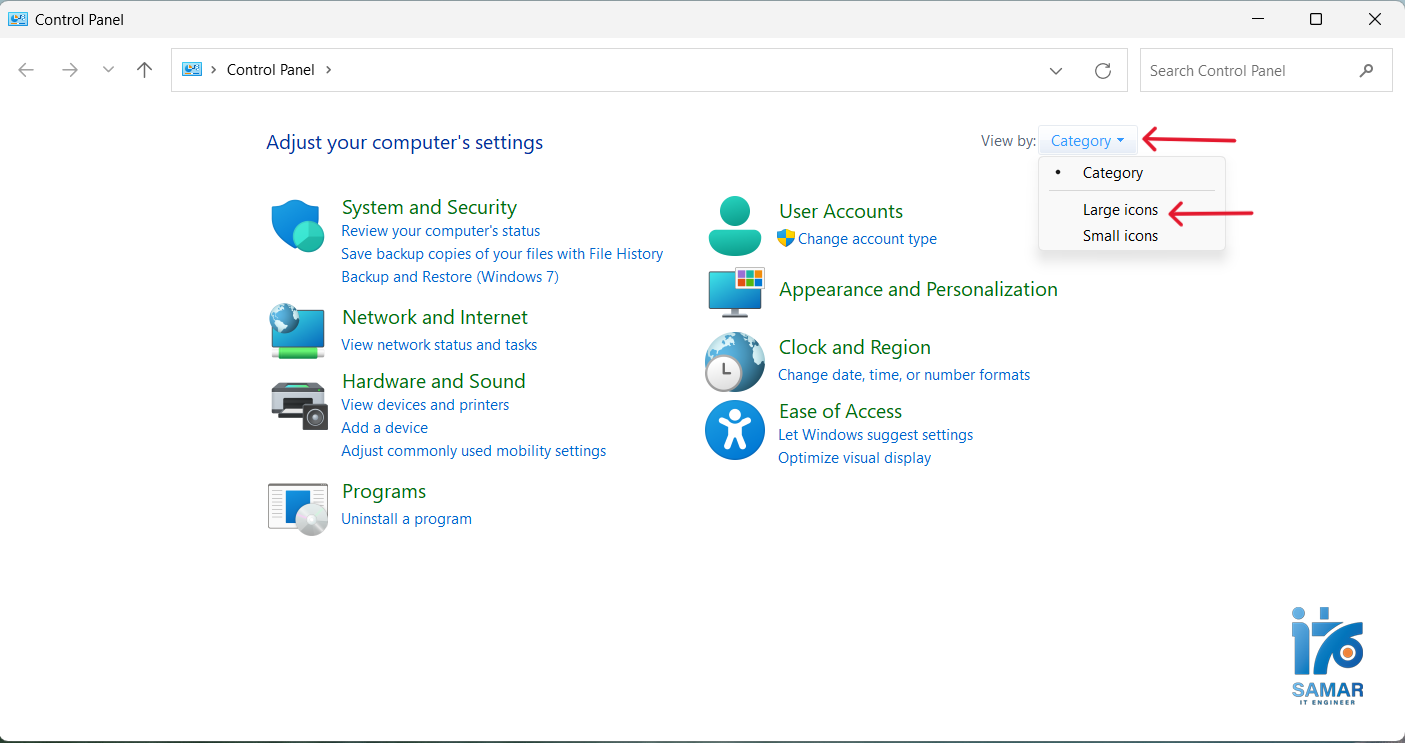Expand the View by Category dropdown
1405x743 pixels.
click(1087, 141)
